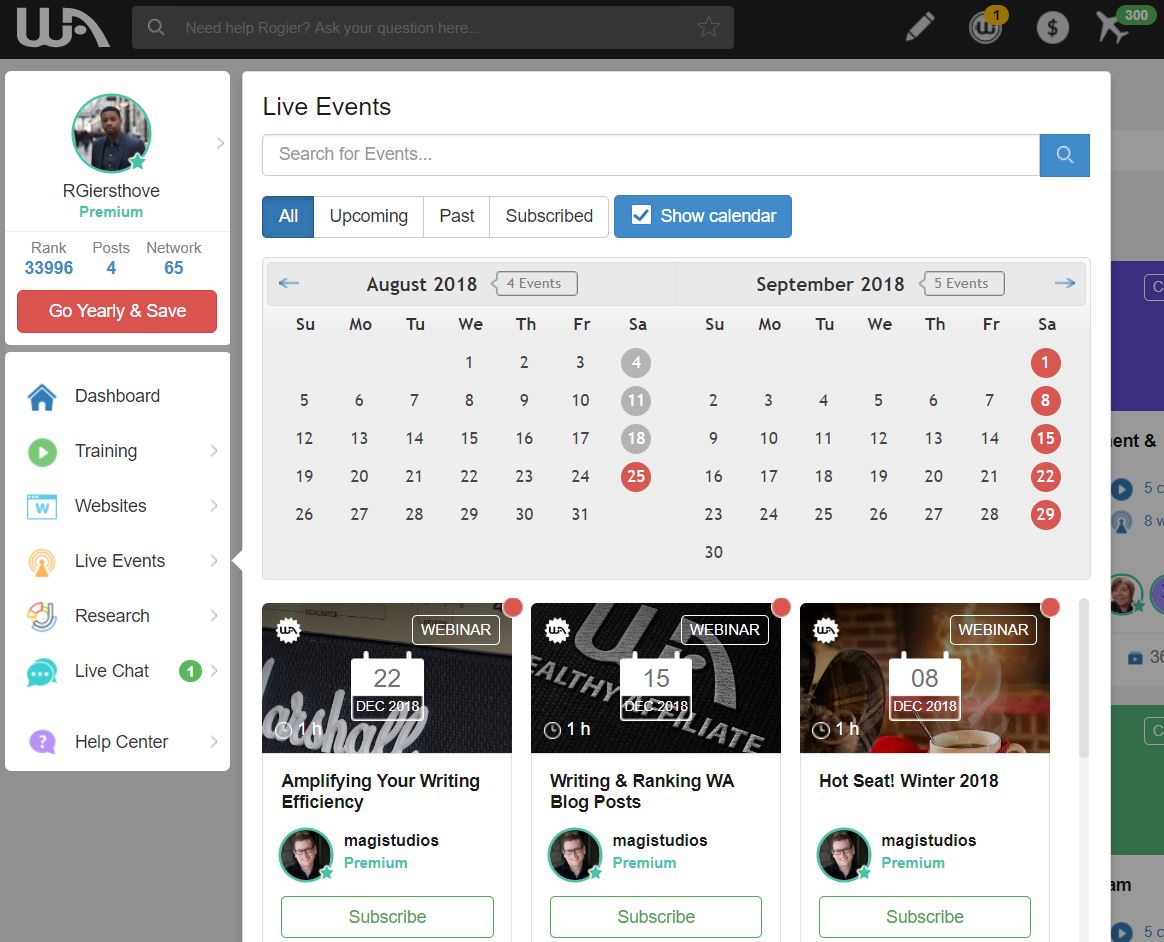This screenshot has width=1164, height=942.
Task: Click WA badge icon on the 22 Dec webinar thumbnail
Action: [289, 630]
